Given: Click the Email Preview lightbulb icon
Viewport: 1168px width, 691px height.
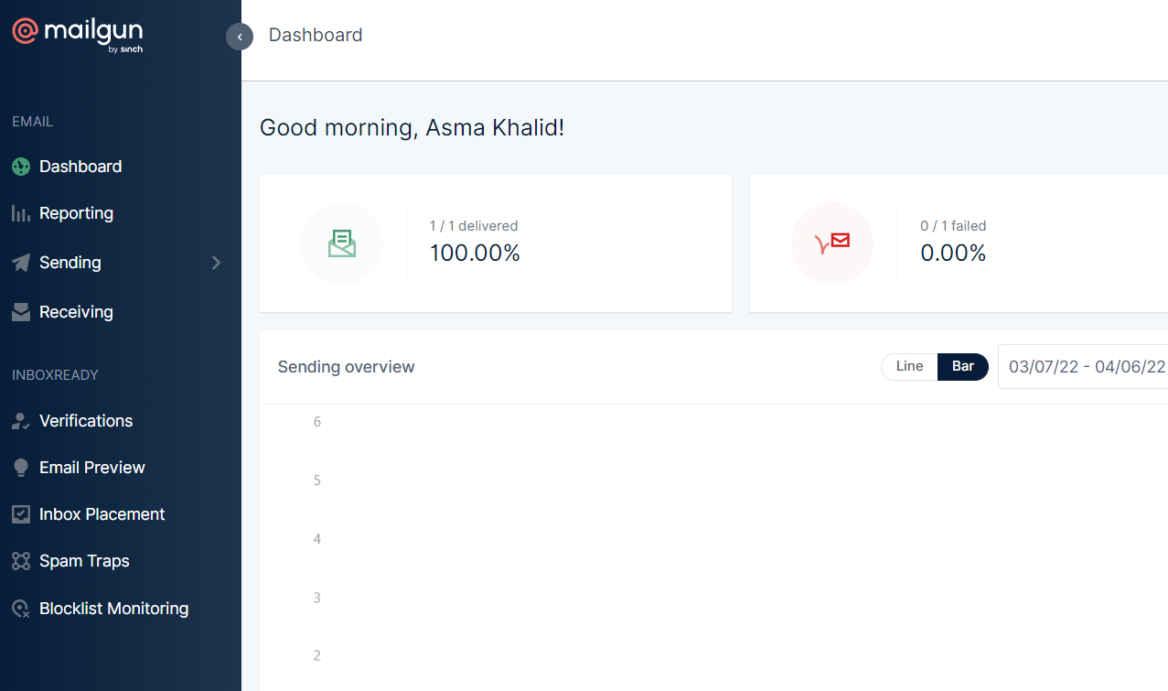Looking at the screenshot, I should (x=21, y=468).
